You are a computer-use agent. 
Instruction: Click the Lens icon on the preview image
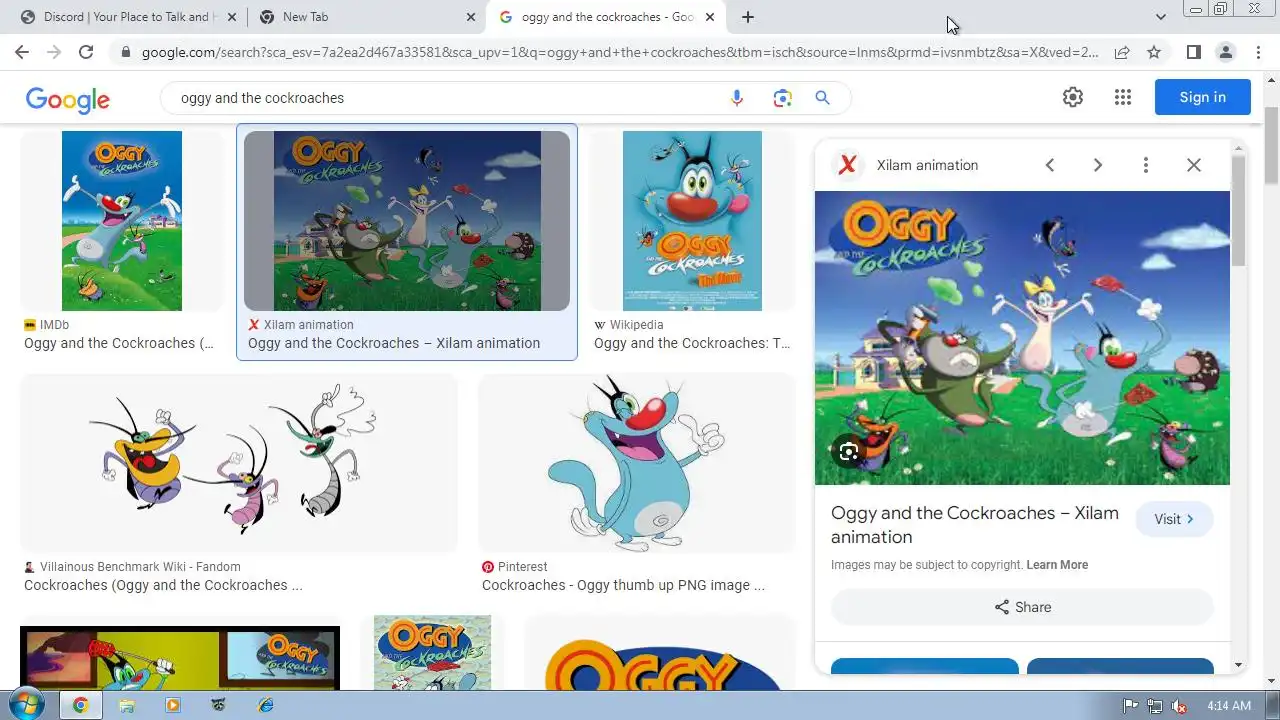849,452
